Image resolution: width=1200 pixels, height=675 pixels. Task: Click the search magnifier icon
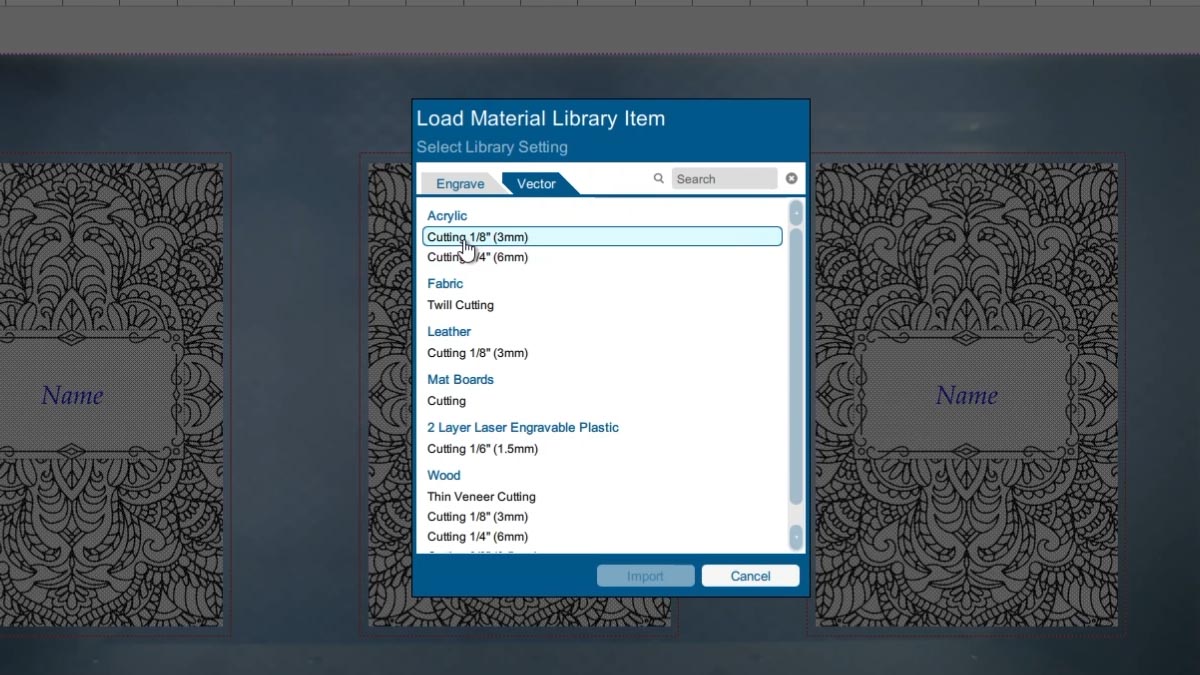point(659,178)
